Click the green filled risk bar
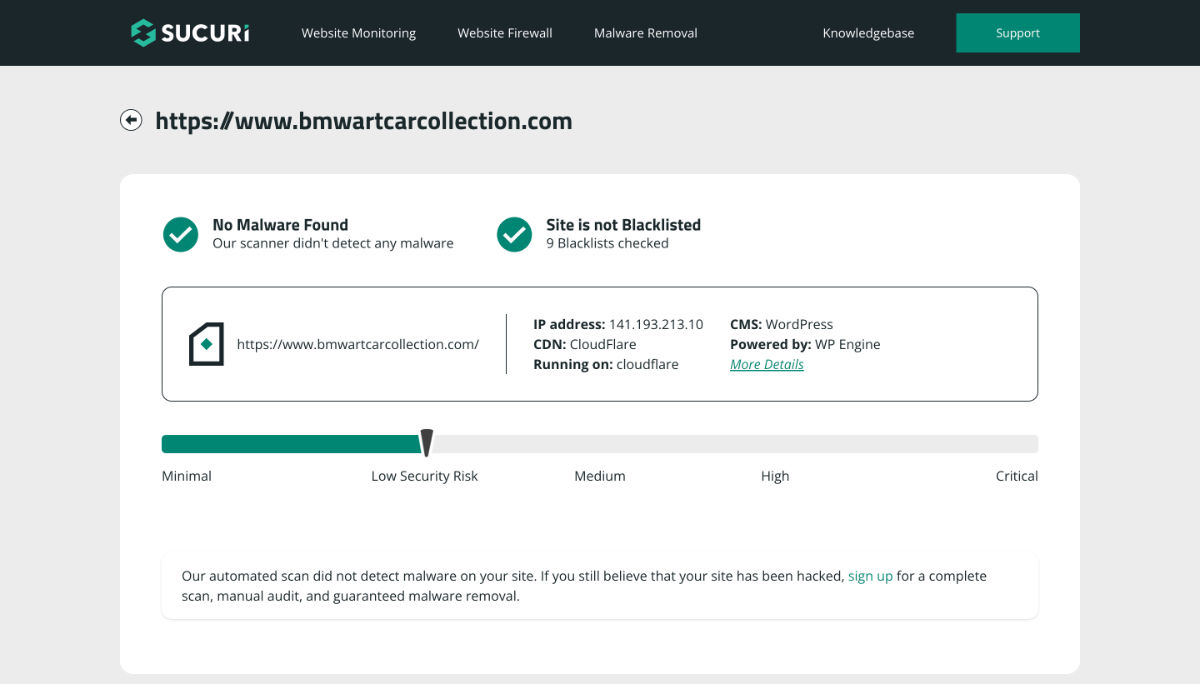 click(x=291, y=444)
